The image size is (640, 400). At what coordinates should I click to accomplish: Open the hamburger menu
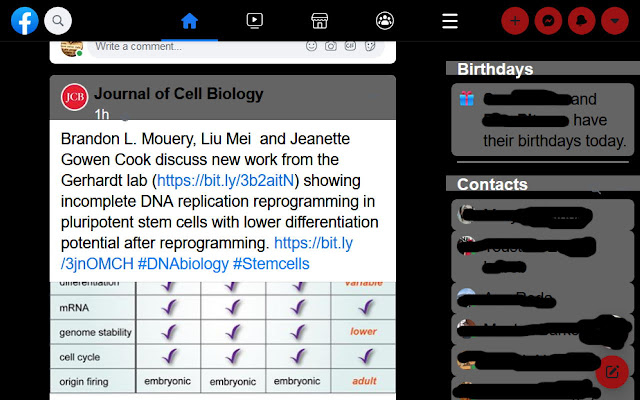click(x=450, y=21)
